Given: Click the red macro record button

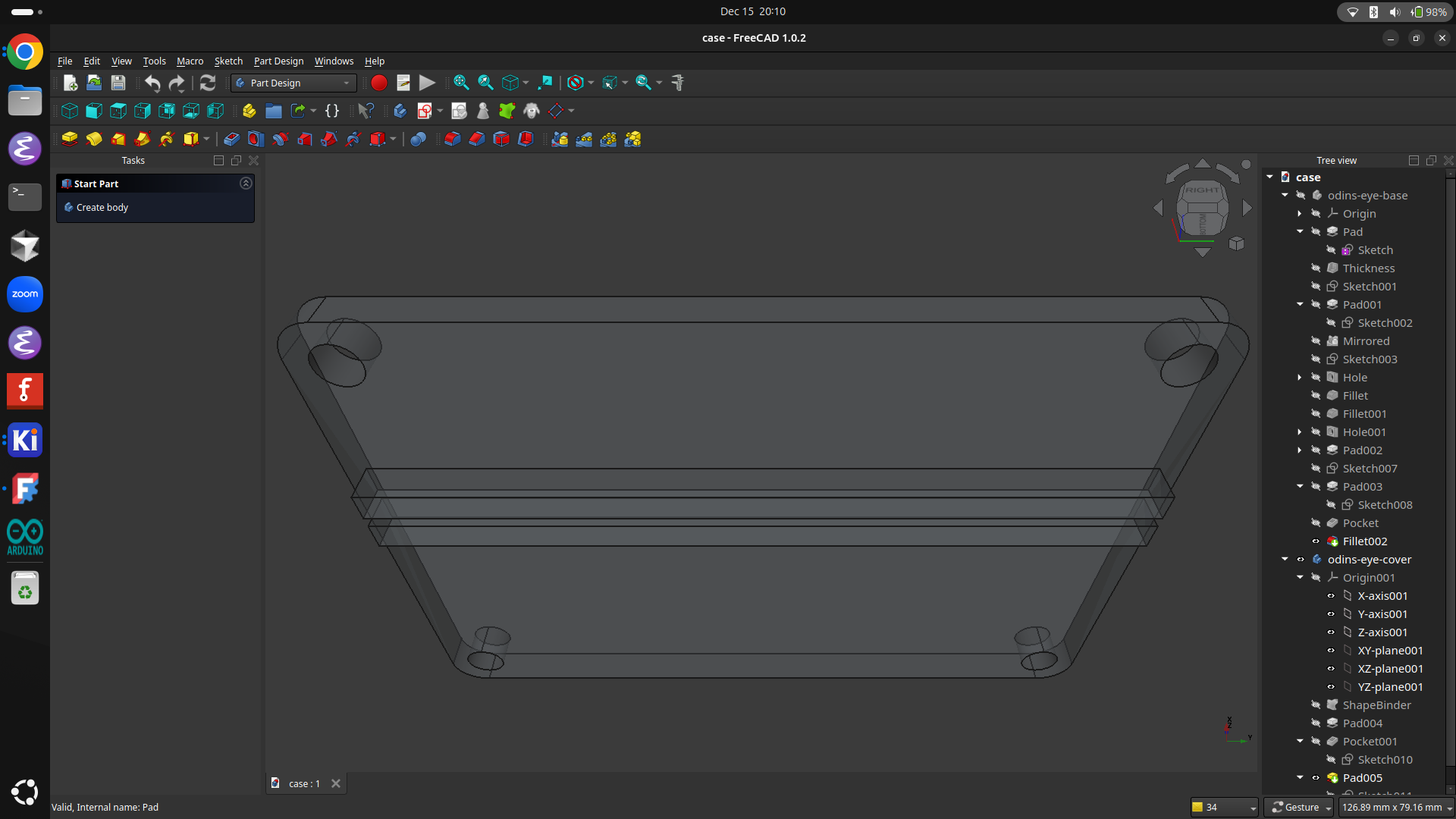Looking at the screenshot, I should click(379, 83).
